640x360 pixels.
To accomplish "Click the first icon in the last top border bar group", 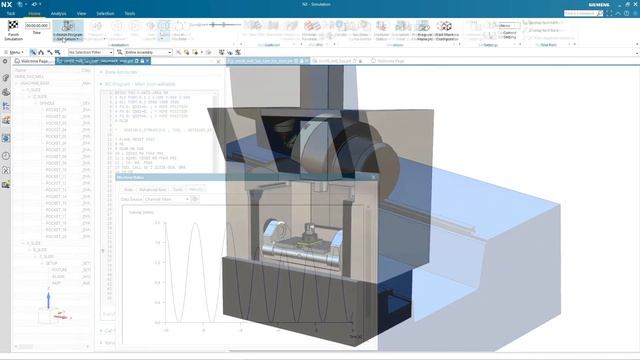I will (221, 52).
